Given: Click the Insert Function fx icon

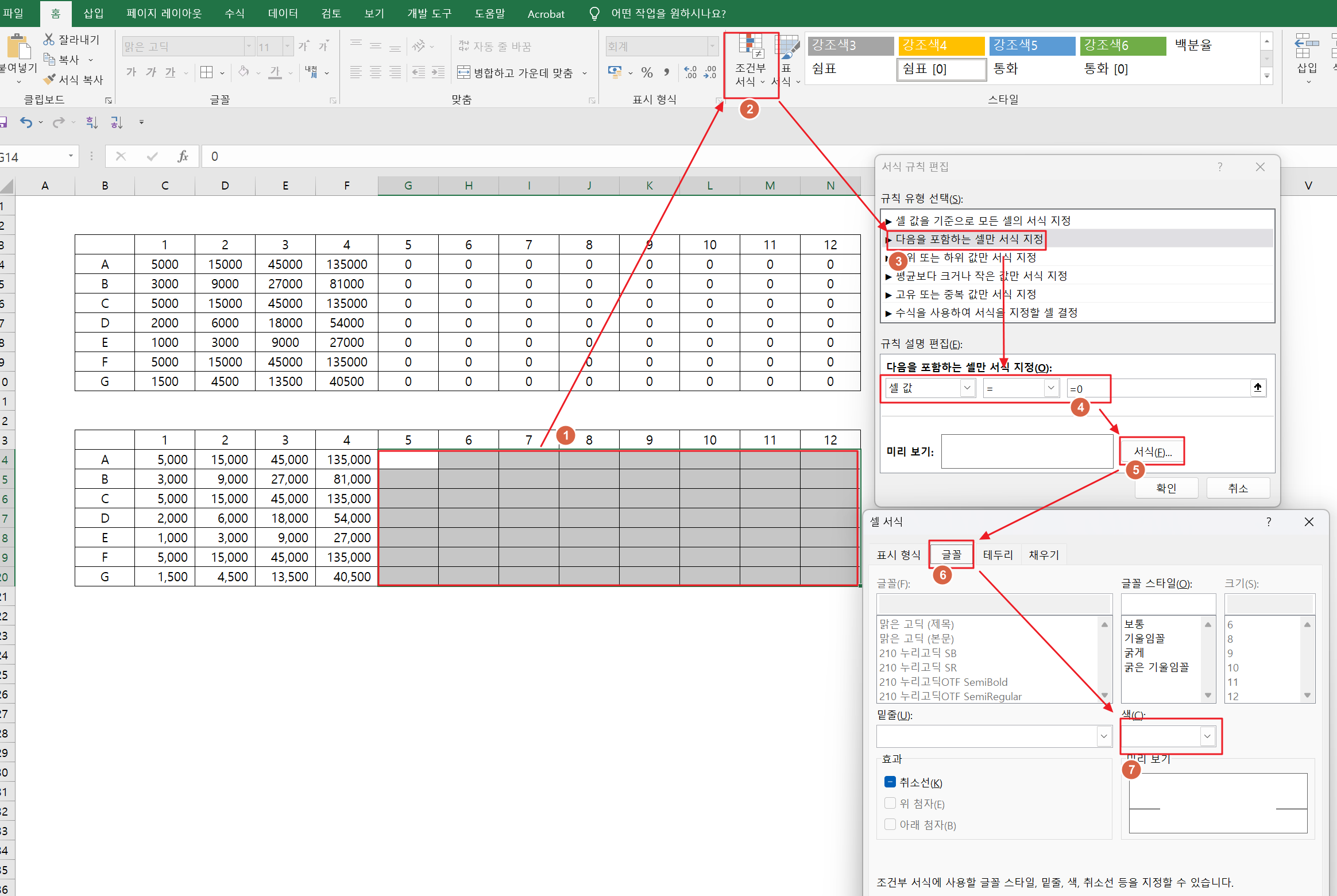Looking at the screenshot, I should pos(183,156).
